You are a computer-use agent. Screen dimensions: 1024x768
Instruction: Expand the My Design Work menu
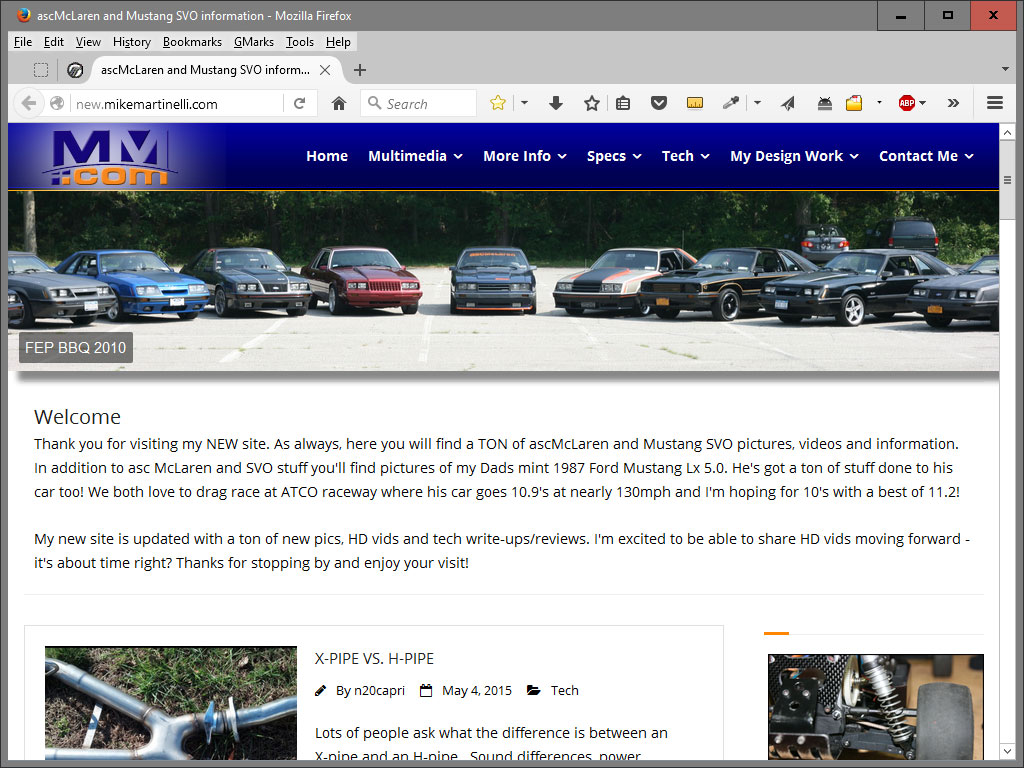[x=795, y=156]
